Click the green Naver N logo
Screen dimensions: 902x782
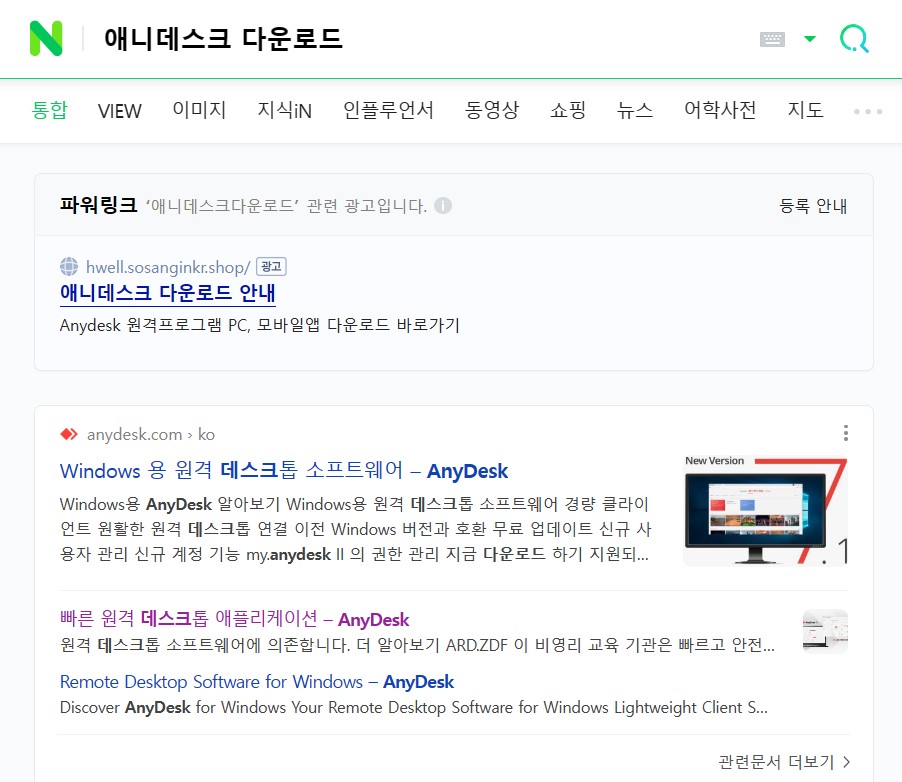click(46, 39)
